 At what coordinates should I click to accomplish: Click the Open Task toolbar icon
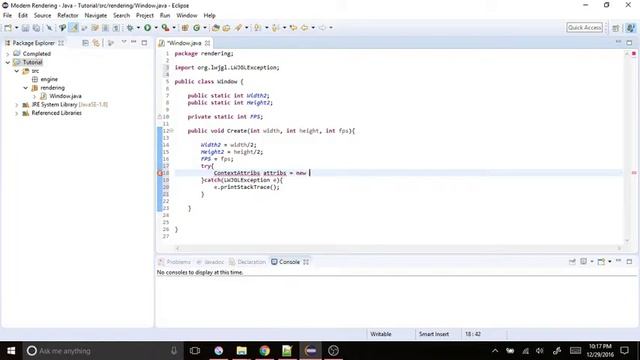point(227,28)
